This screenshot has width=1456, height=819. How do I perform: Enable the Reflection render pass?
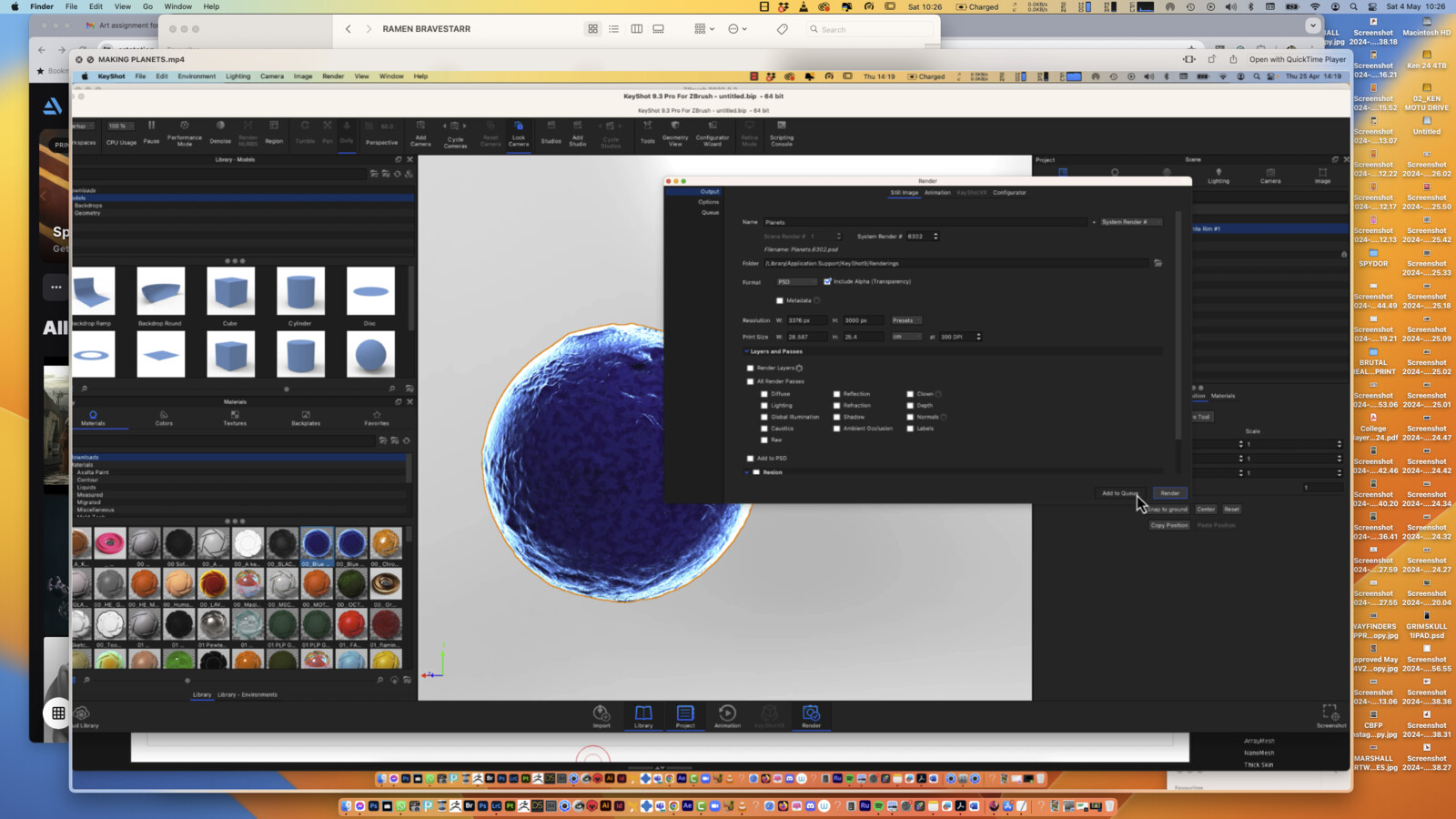(x=836, y=394)
